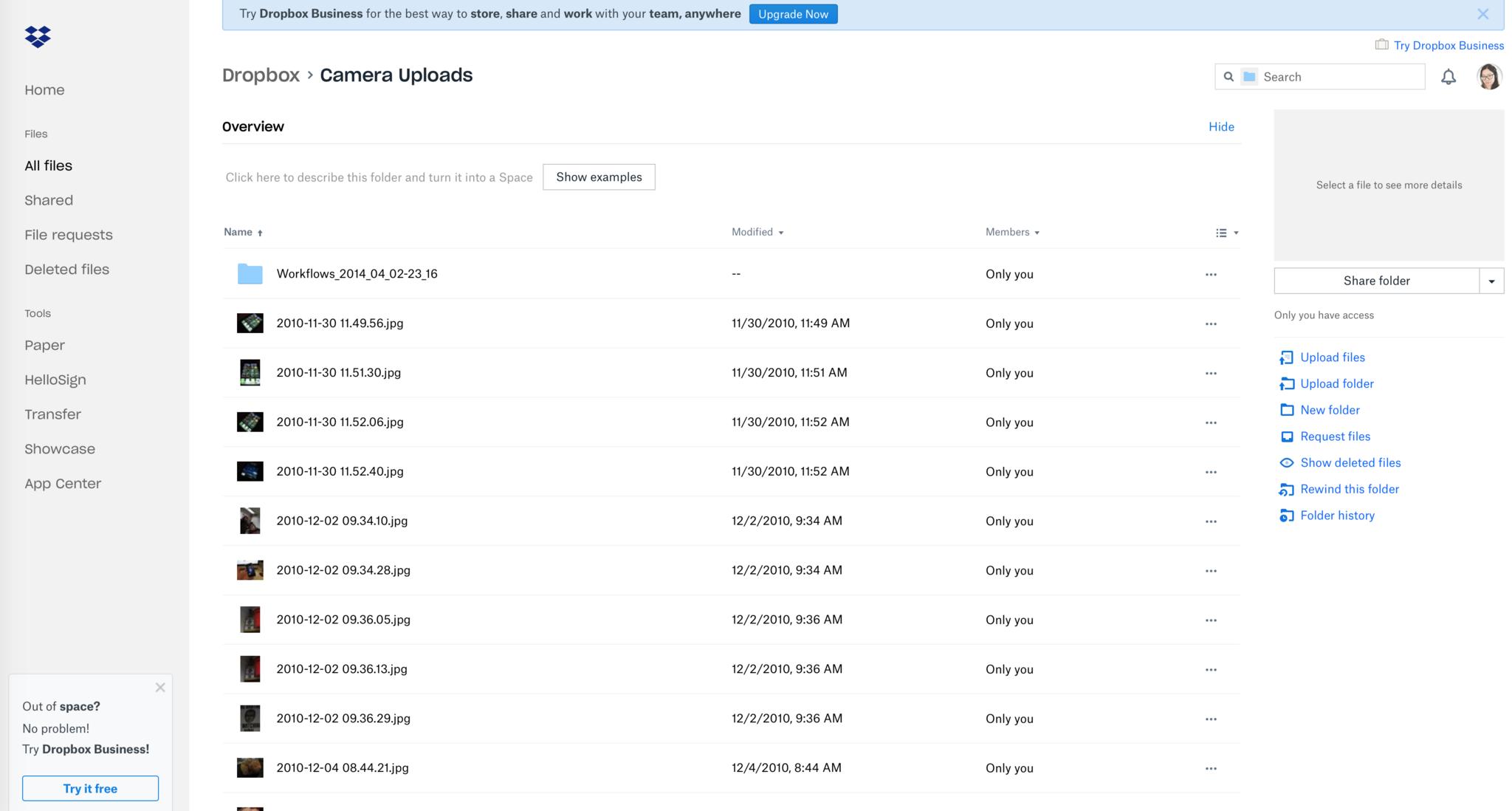Open more options for 2010-11-30 11.52.06.jpg
This screenshot has height=811, width=1512.
(1211, 422)
